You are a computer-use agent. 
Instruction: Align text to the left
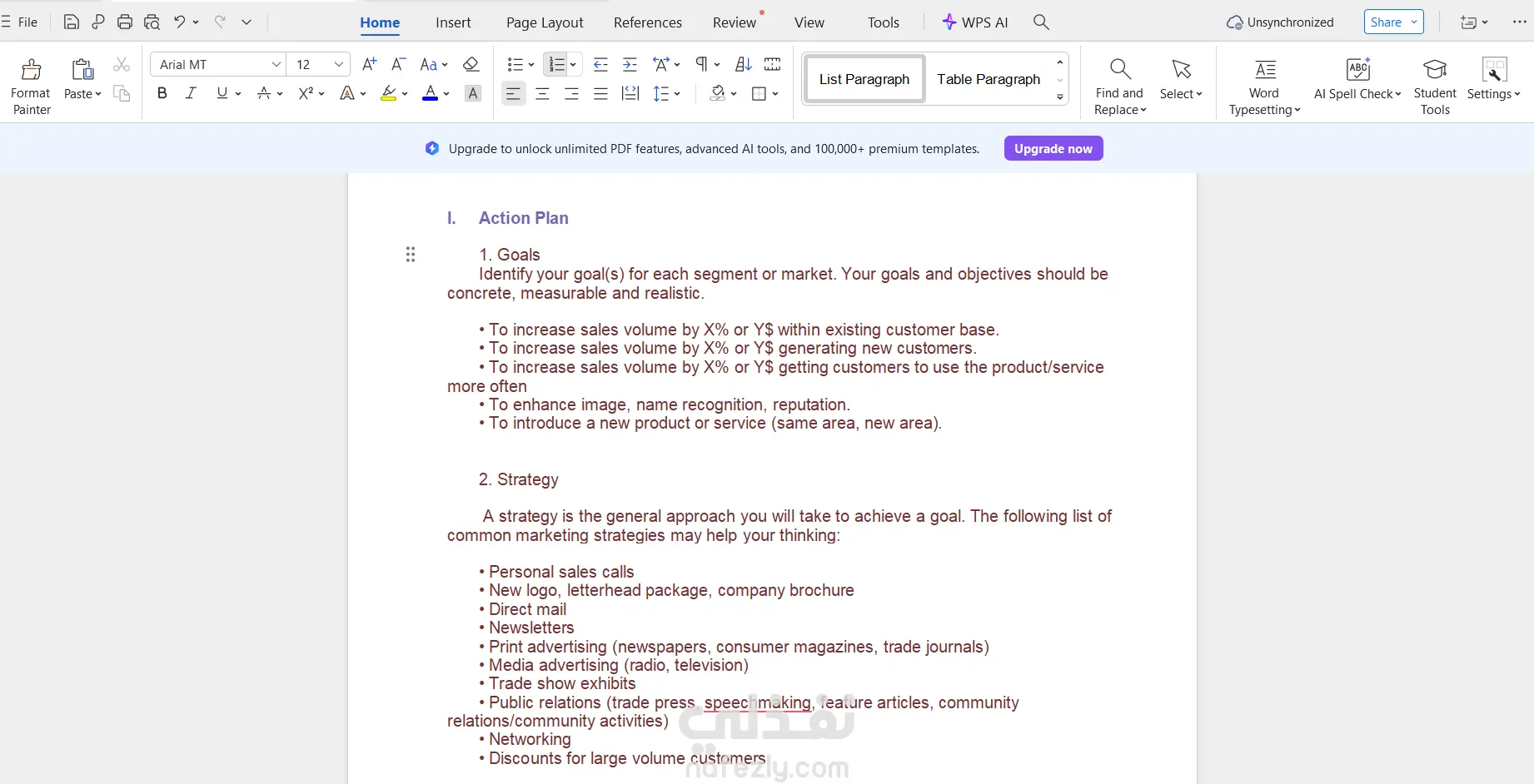pyautogui.click(x=513, y=93)
